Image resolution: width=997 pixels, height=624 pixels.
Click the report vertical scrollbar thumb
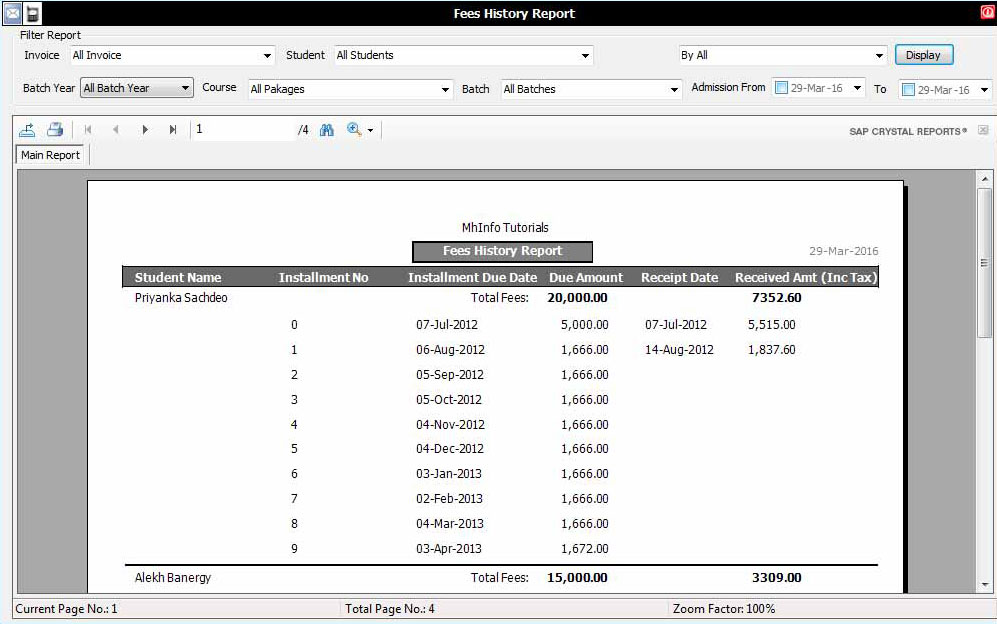point(985,263)
